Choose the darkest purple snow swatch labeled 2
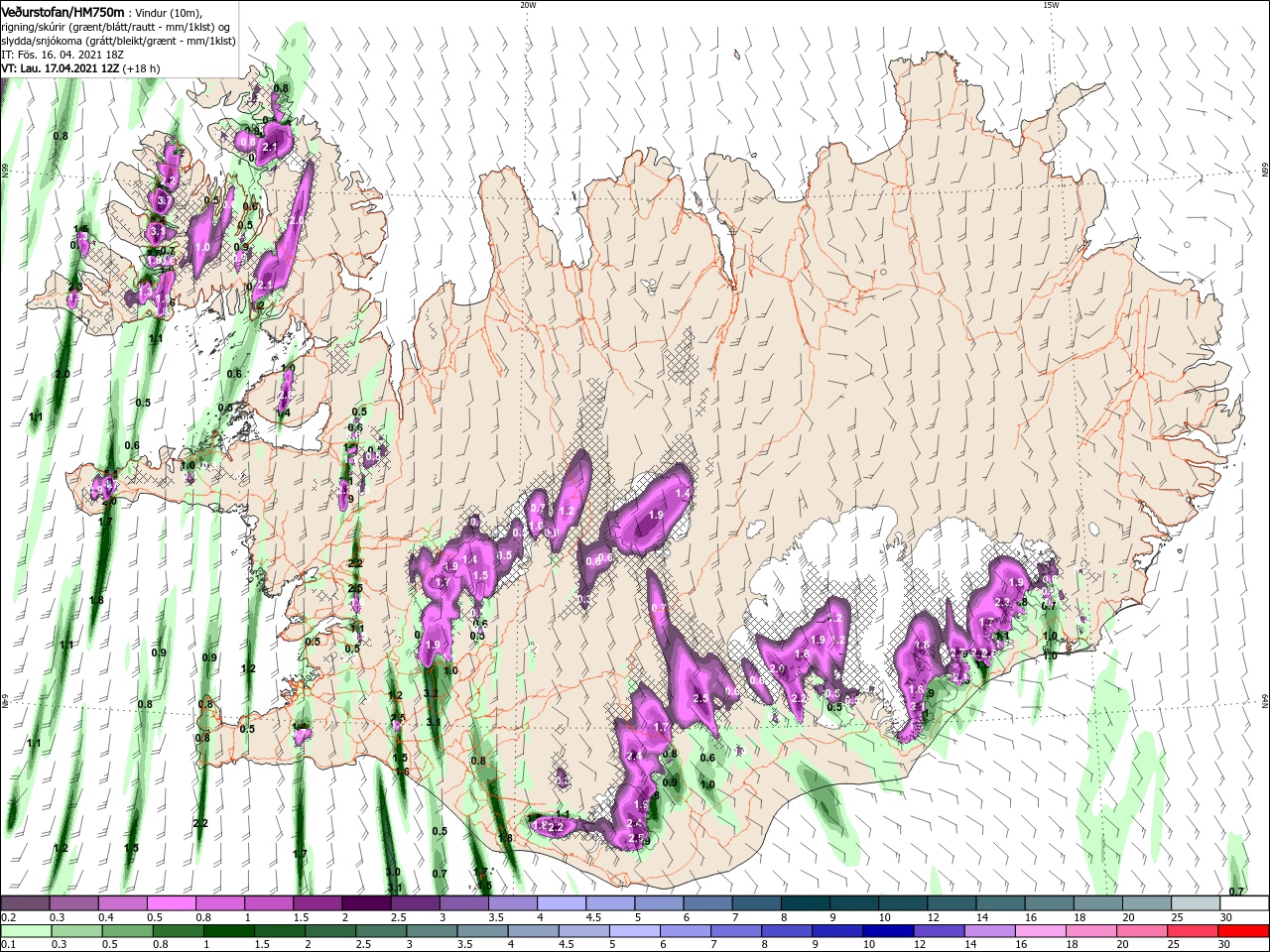This screenshot has width=1270, height=952. coord(366,902)
